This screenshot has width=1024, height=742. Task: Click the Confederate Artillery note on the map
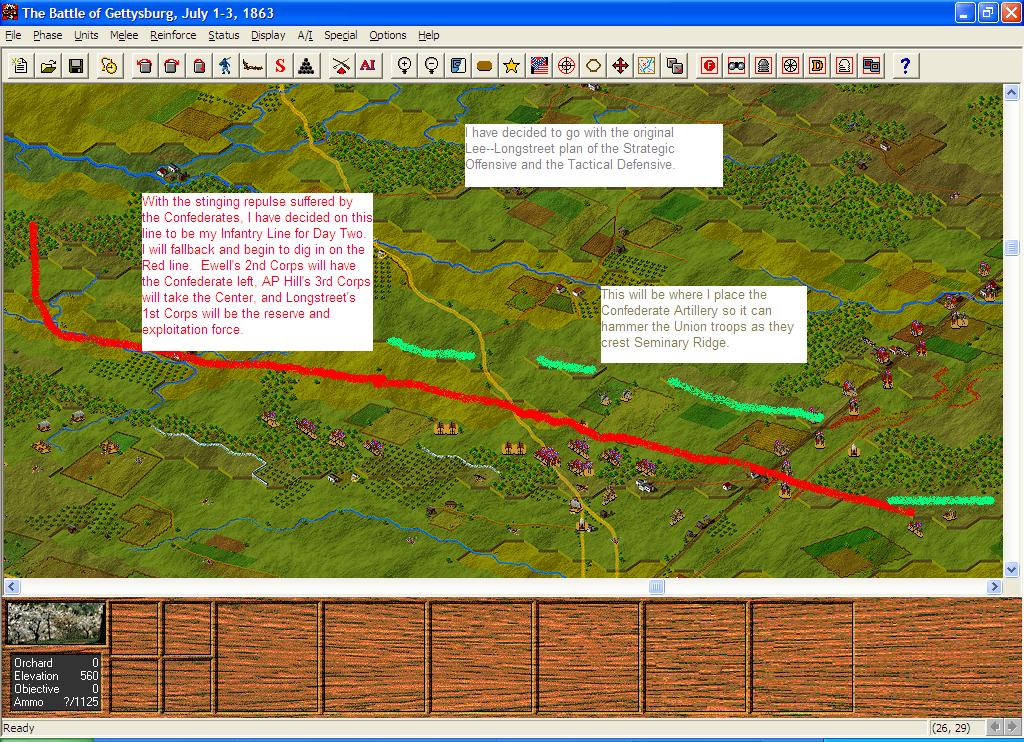[x=703, y=325]
